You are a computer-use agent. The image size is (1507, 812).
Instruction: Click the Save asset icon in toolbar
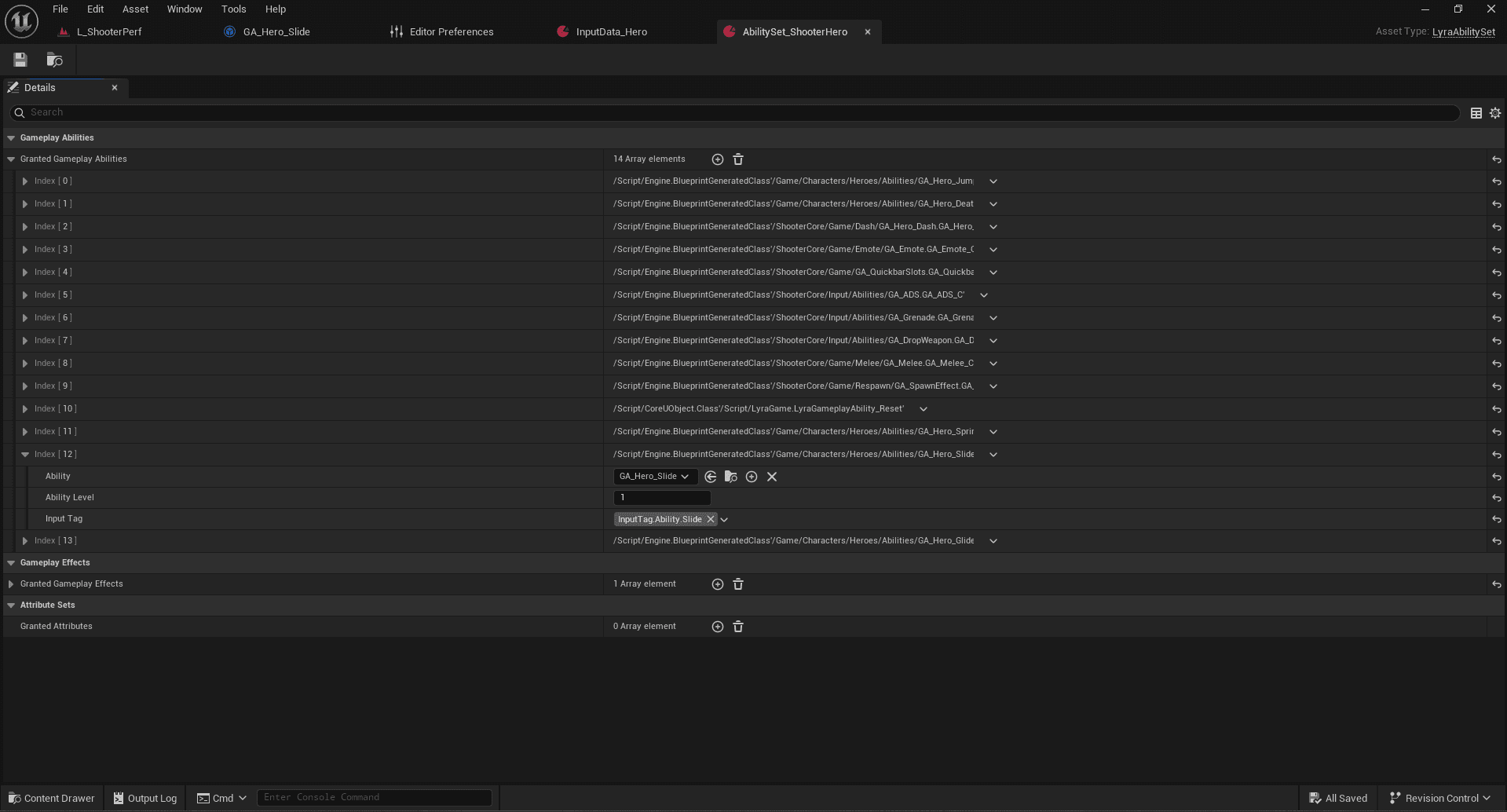click(x=20, y=60)
